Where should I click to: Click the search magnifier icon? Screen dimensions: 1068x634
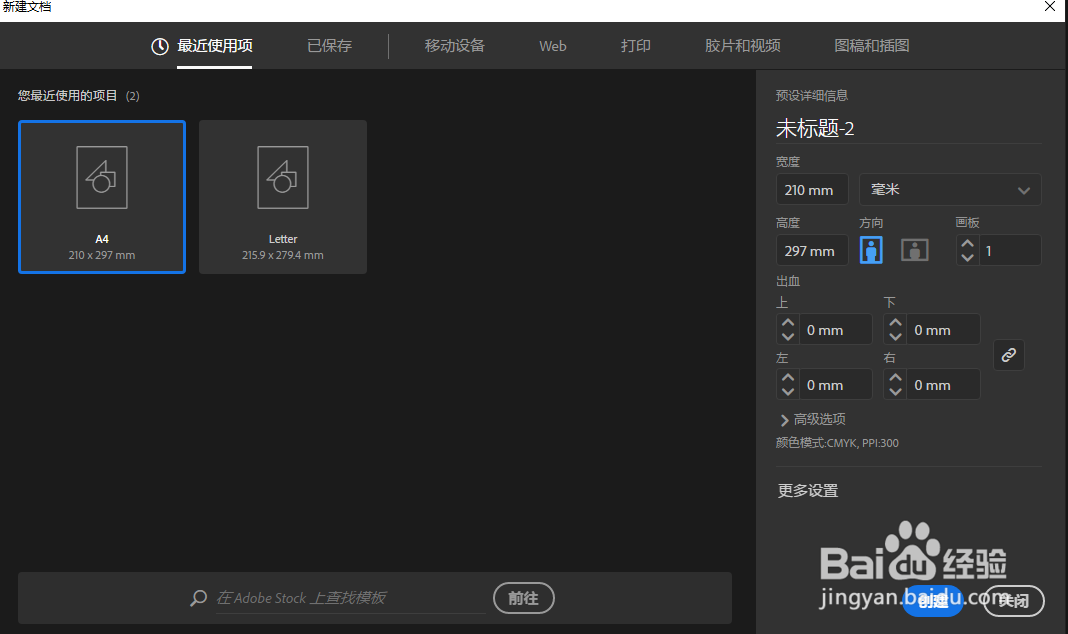pyautogui.click(x=198, y=598)
